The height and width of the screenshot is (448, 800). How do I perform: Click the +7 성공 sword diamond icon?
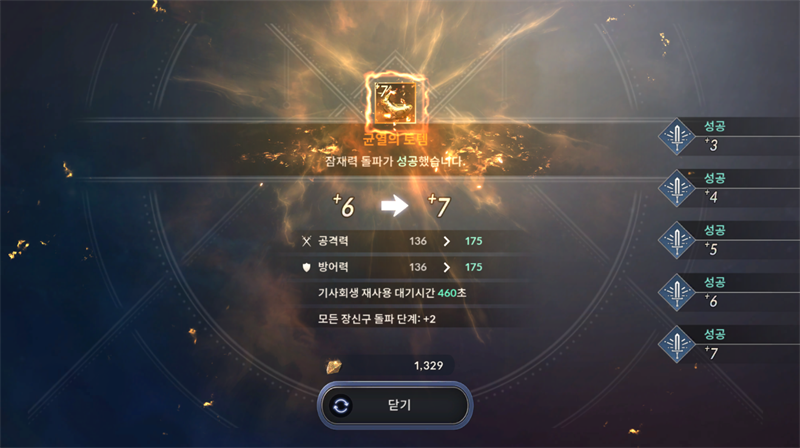click(677, 344)
